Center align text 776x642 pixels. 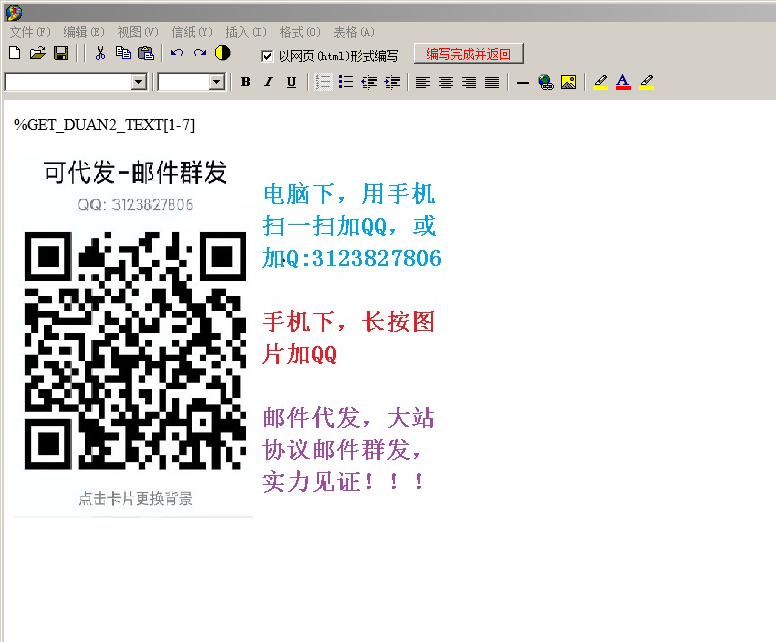[x=446, y=82]
